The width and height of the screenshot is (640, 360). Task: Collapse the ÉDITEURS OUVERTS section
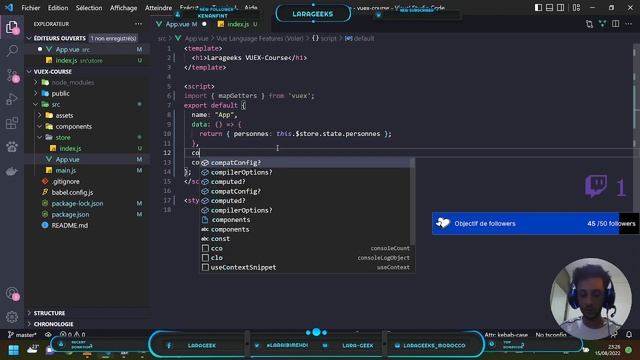[29, 38]
